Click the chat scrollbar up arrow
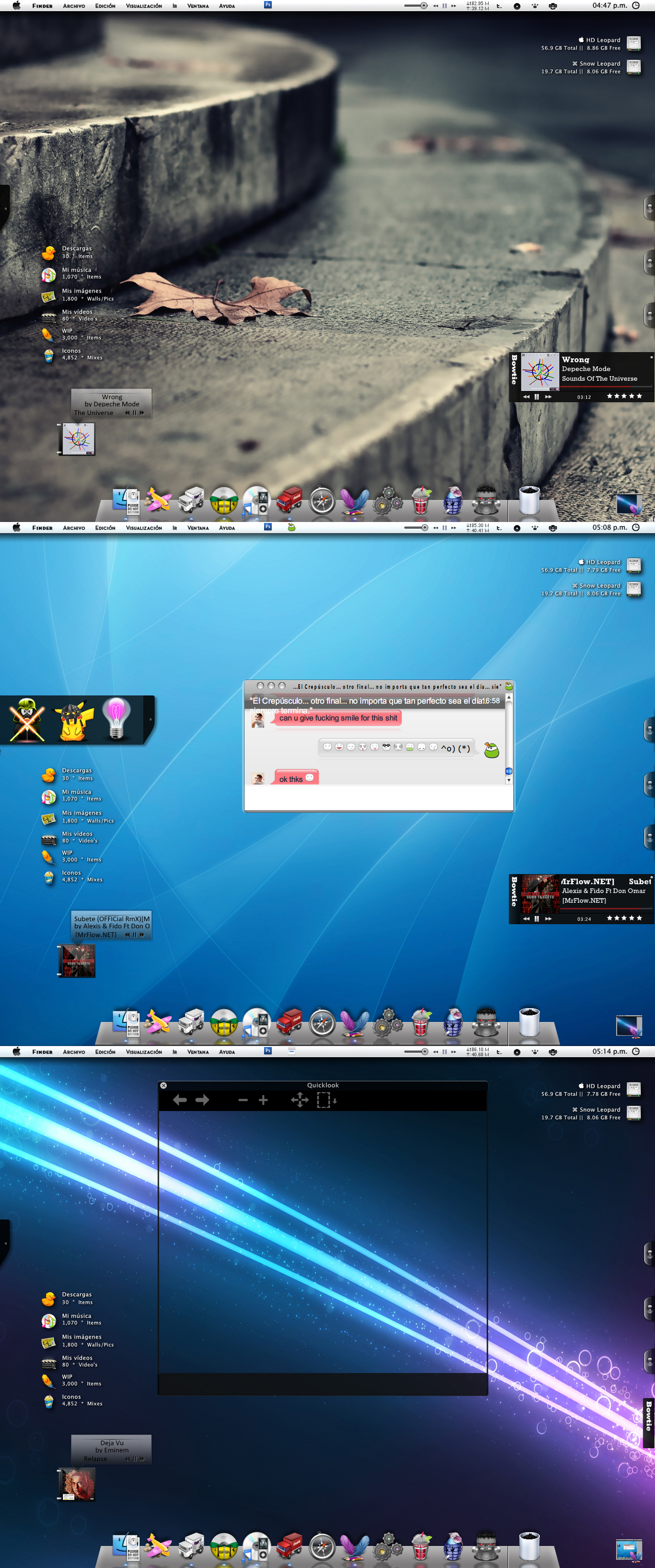This screenshot has height=1568, width=655. 509,698
